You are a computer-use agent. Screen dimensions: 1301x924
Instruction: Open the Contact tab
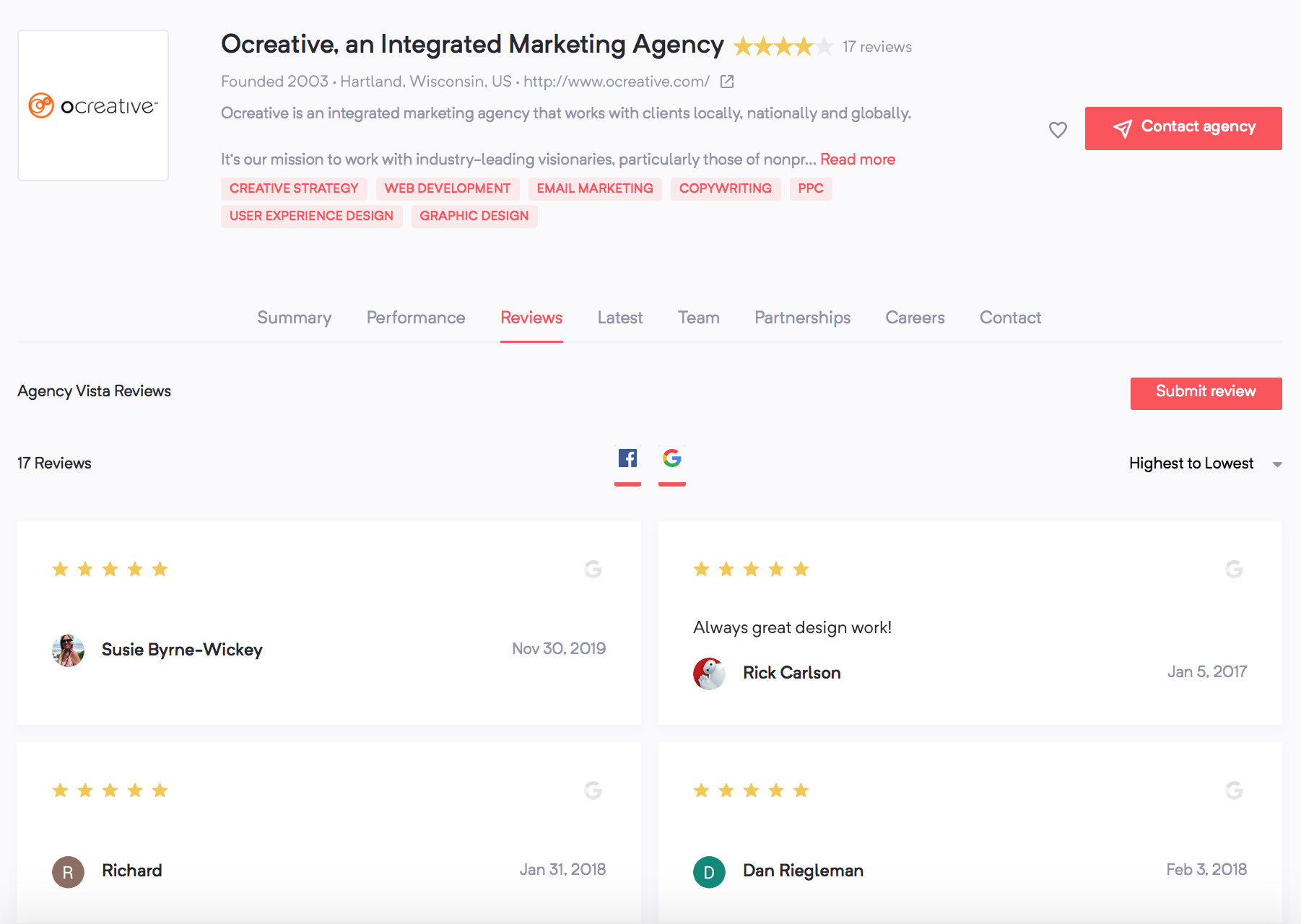1011,318
